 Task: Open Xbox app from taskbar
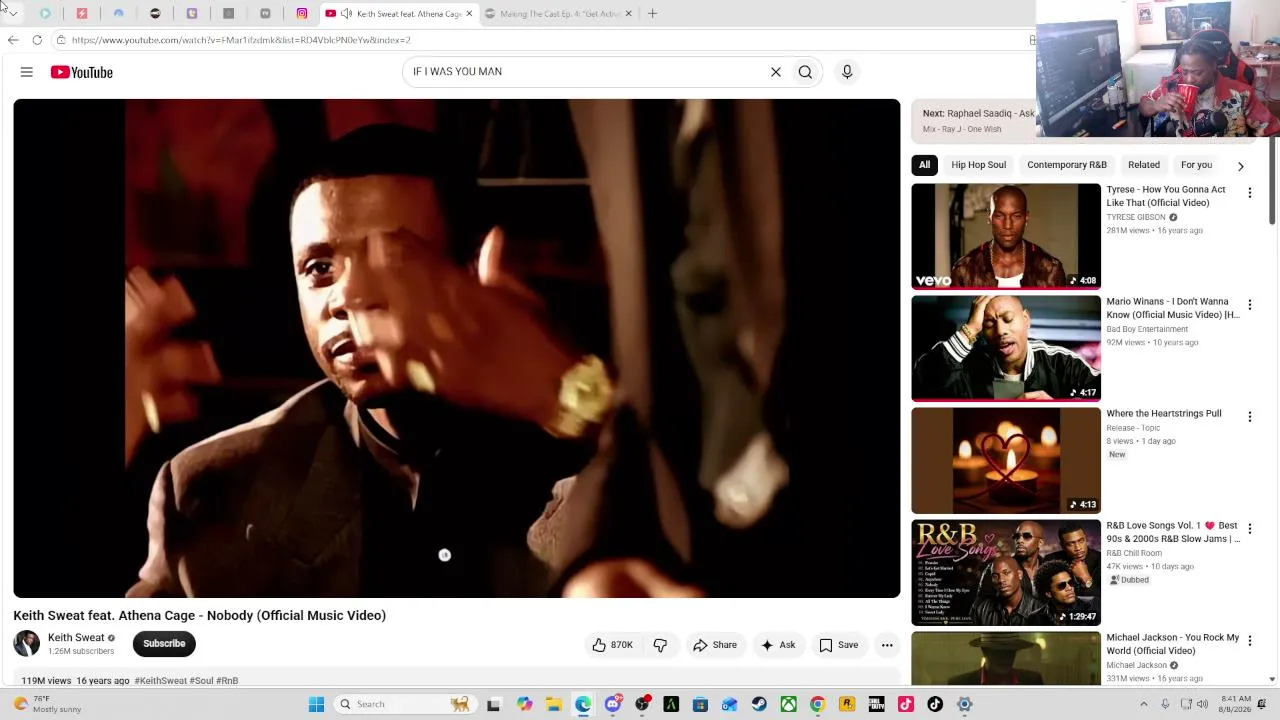point(789,704)
